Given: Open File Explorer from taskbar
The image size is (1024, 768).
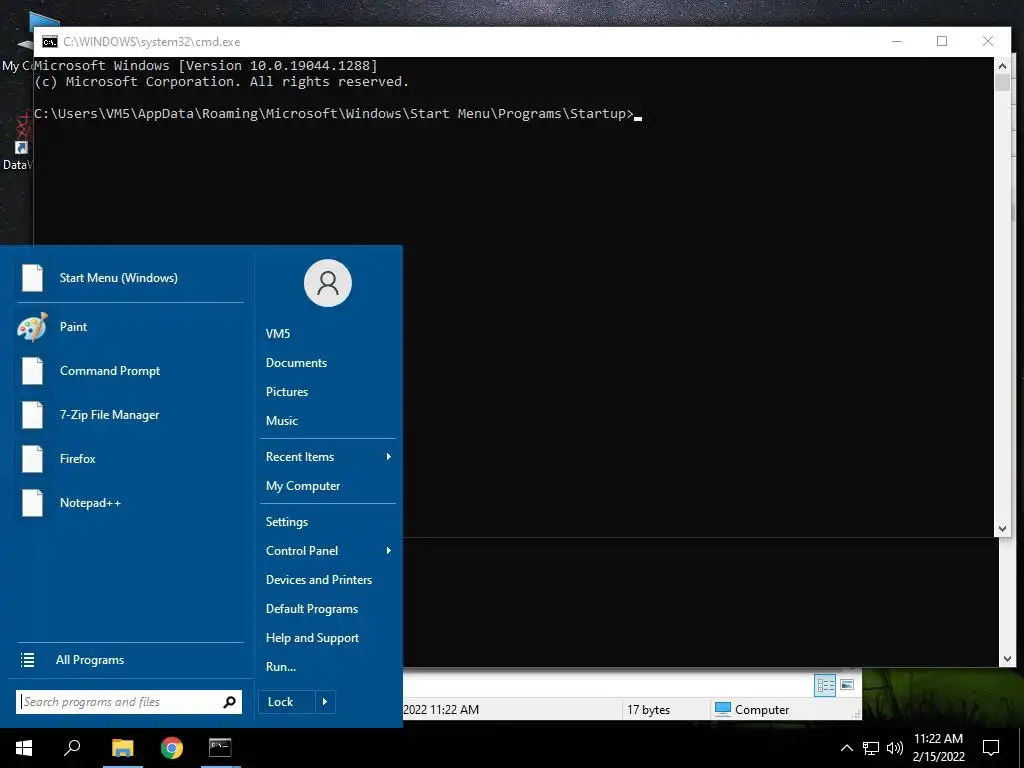Looking at the screenshot, I should tap(122, 748).
